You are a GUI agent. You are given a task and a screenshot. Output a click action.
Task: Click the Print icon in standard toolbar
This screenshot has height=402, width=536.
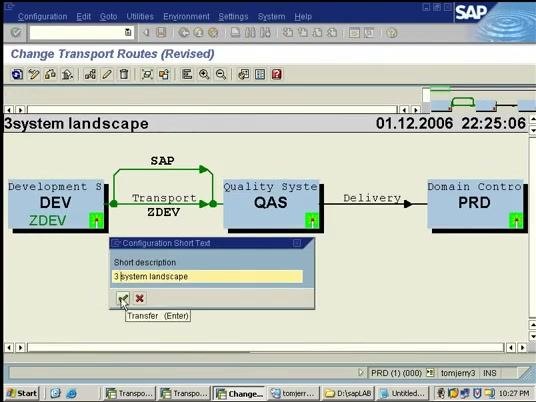235,33
